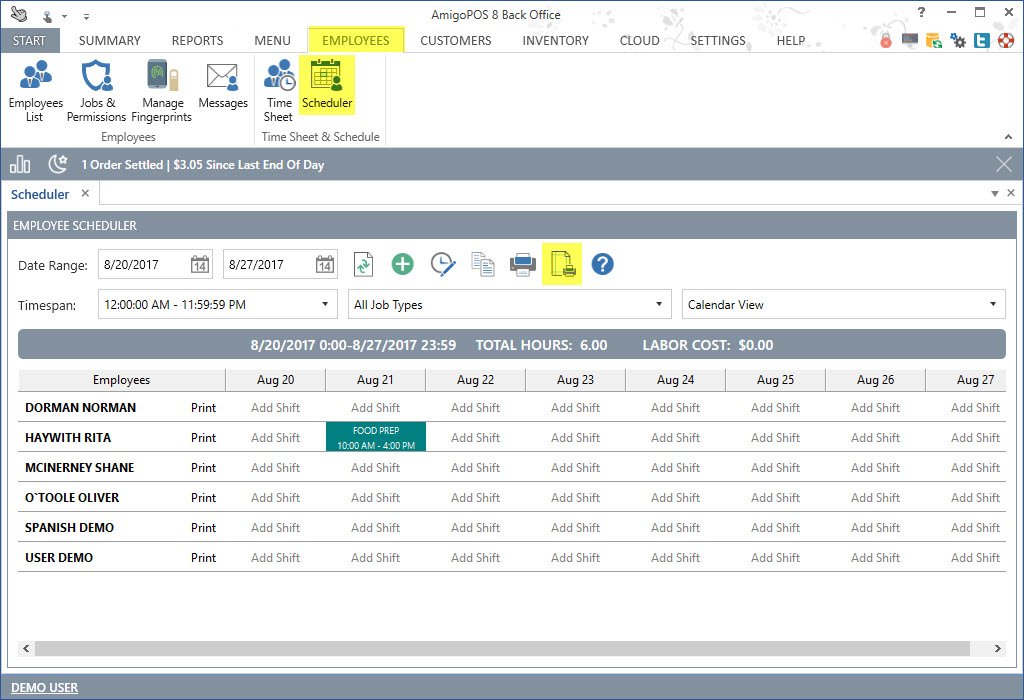
Task: Select the FOOD PREP shift on Aug 21
Action: 376,438
